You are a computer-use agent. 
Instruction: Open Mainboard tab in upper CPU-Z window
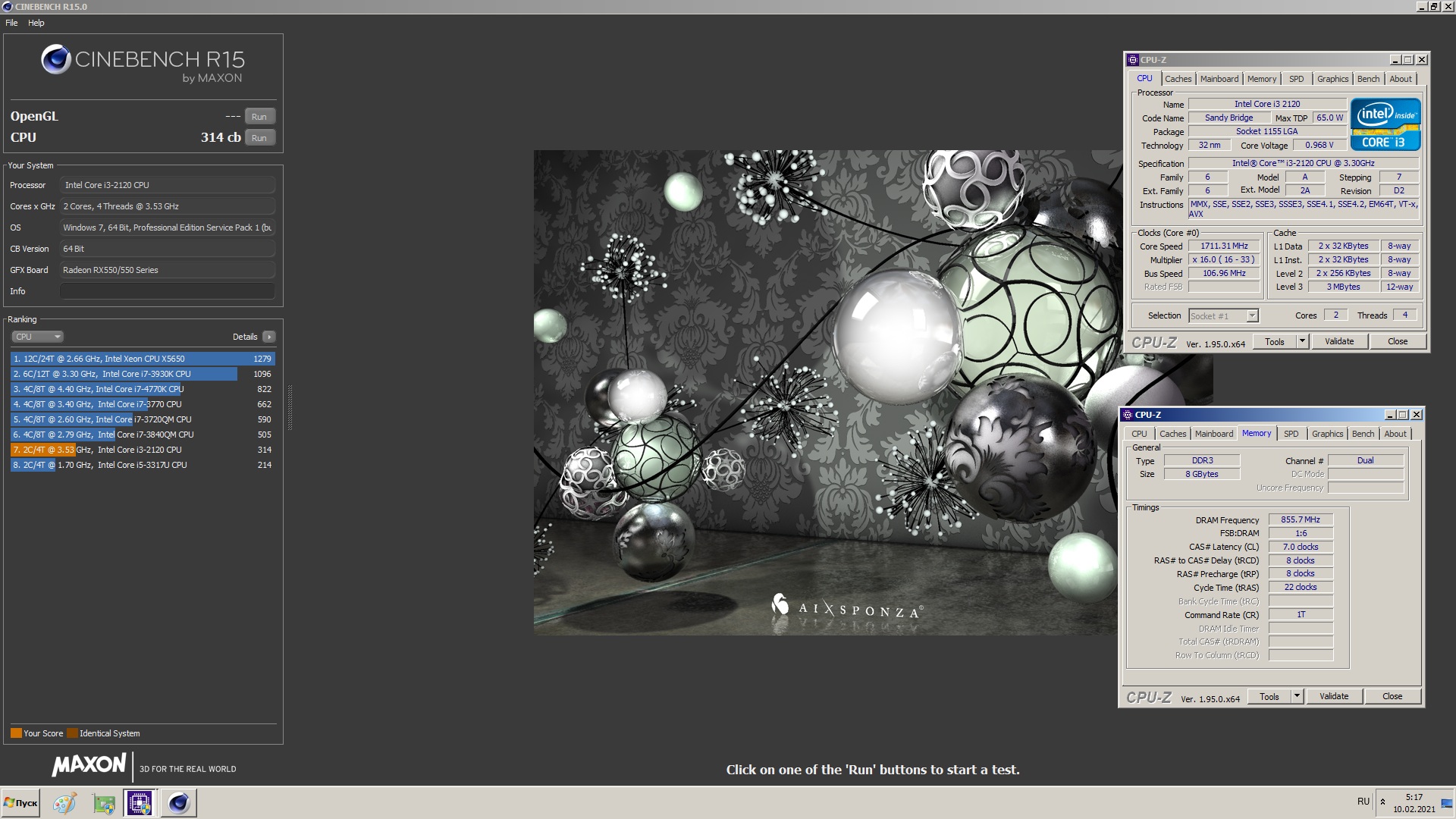tap(1219, 79)
